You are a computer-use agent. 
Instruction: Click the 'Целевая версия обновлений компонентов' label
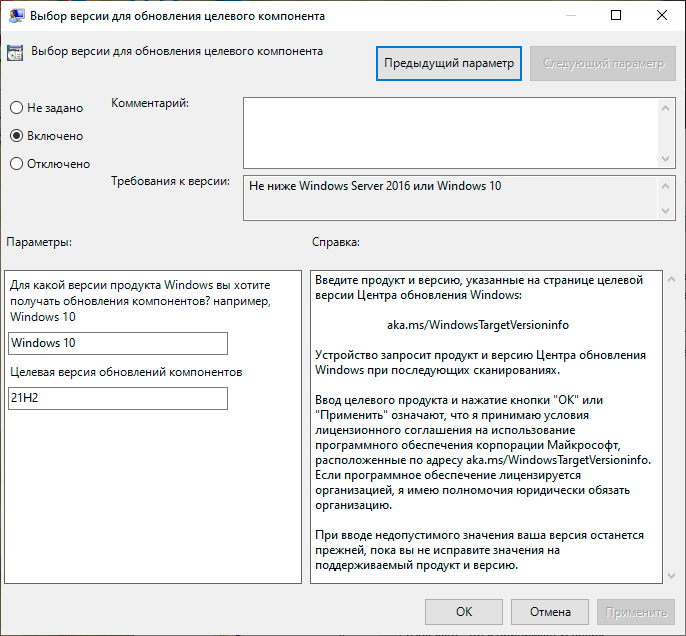point(126,372)
